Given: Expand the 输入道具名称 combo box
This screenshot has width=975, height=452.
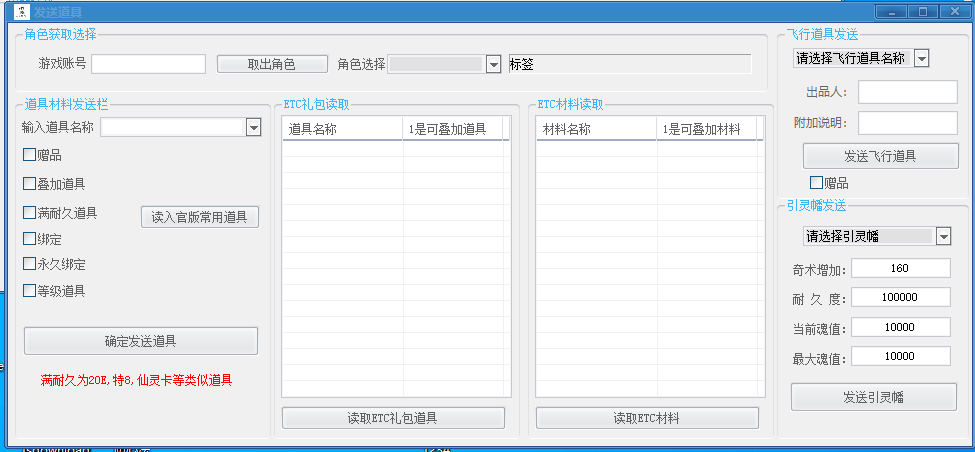Looking at the screenshot, I should (253, 127).
